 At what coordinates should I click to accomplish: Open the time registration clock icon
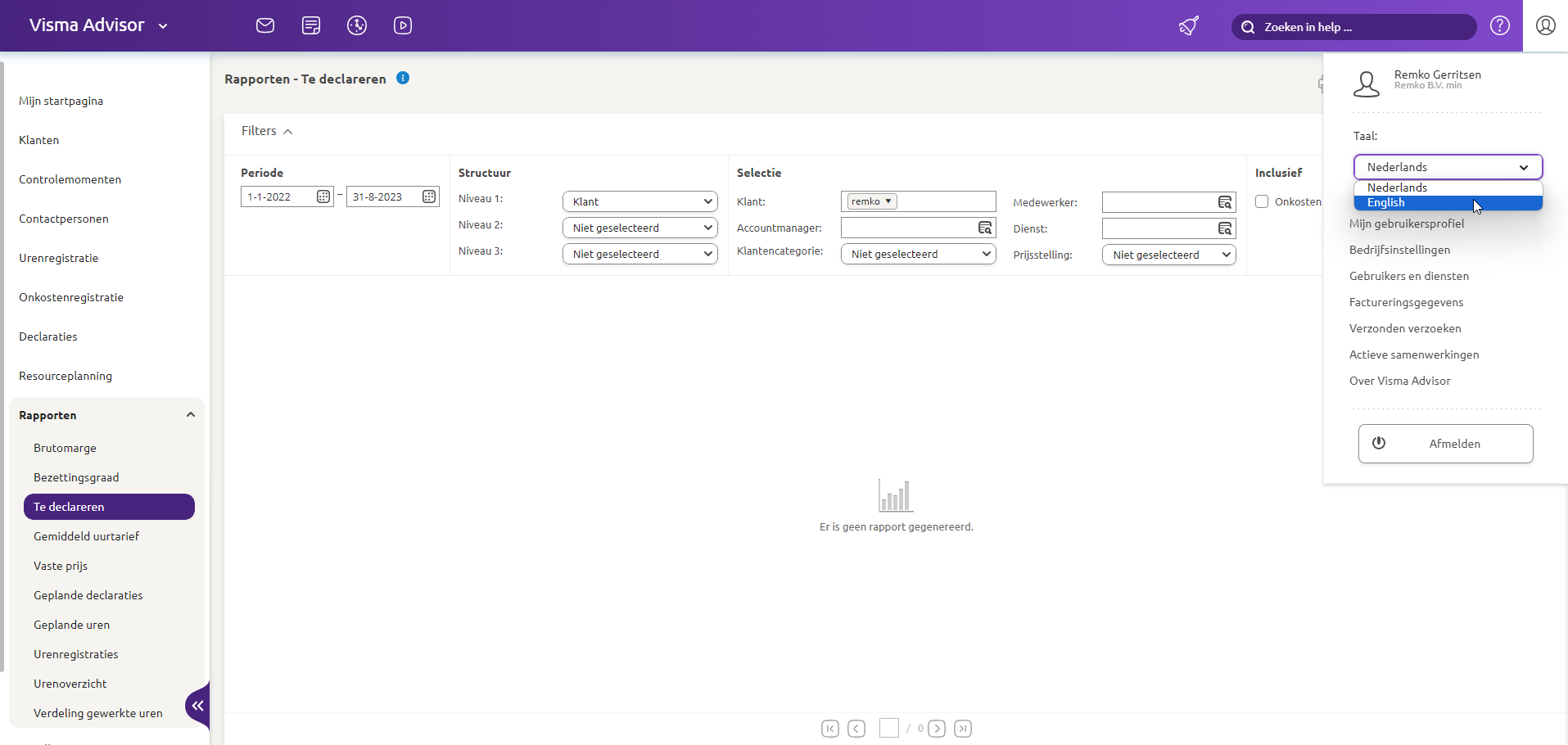(357, 25)
